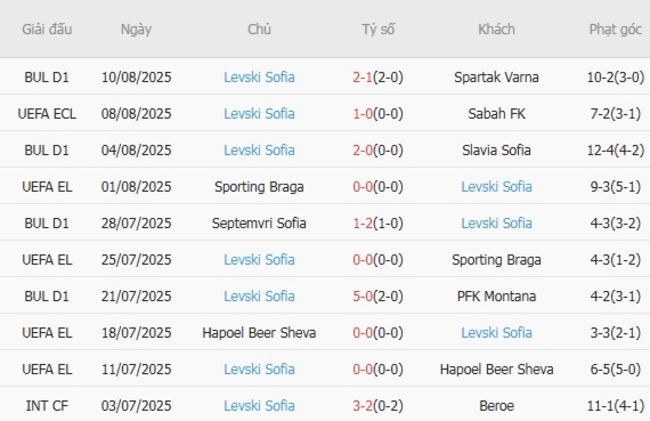The width and height of the screenshot is (650, 421).
Task: Click the Phạt góc column header
Action: [x=615, y=29]
